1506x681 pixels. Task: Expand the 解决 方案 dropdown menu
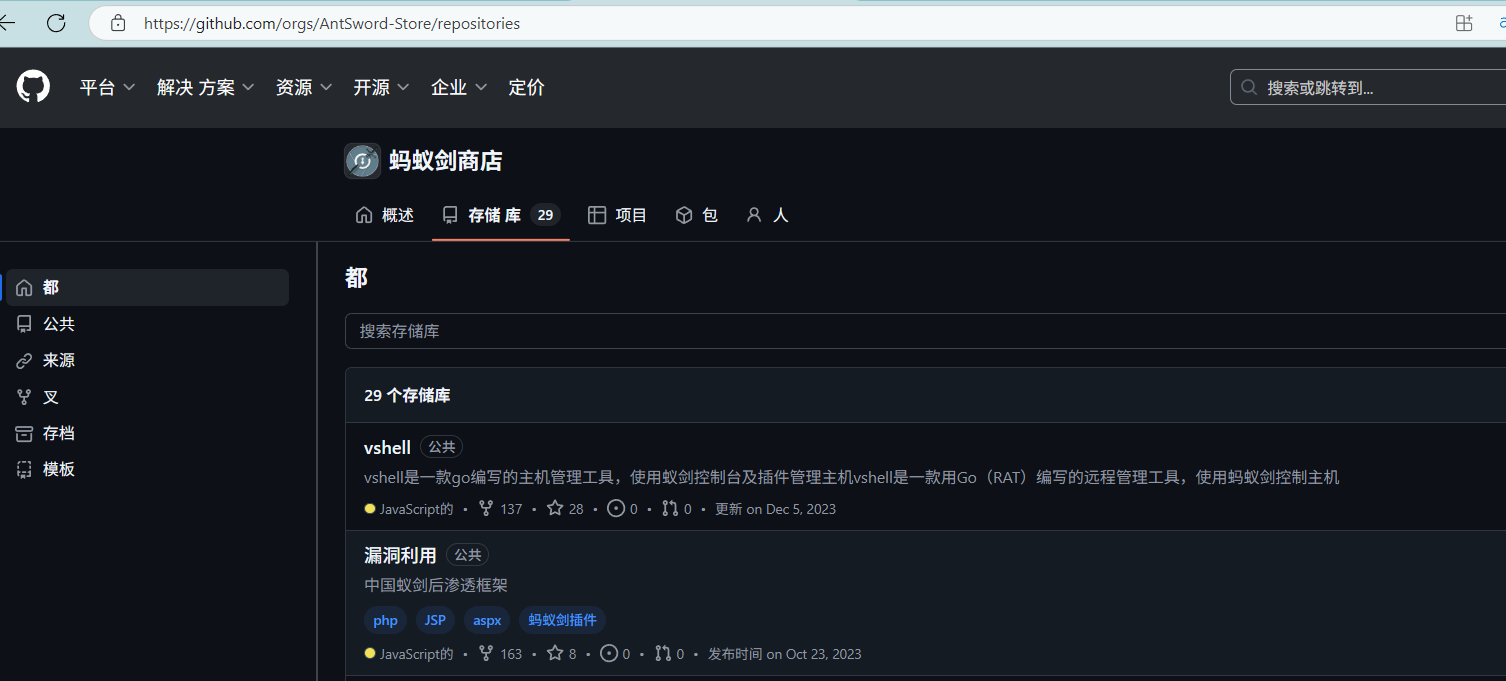click(206, 87)
